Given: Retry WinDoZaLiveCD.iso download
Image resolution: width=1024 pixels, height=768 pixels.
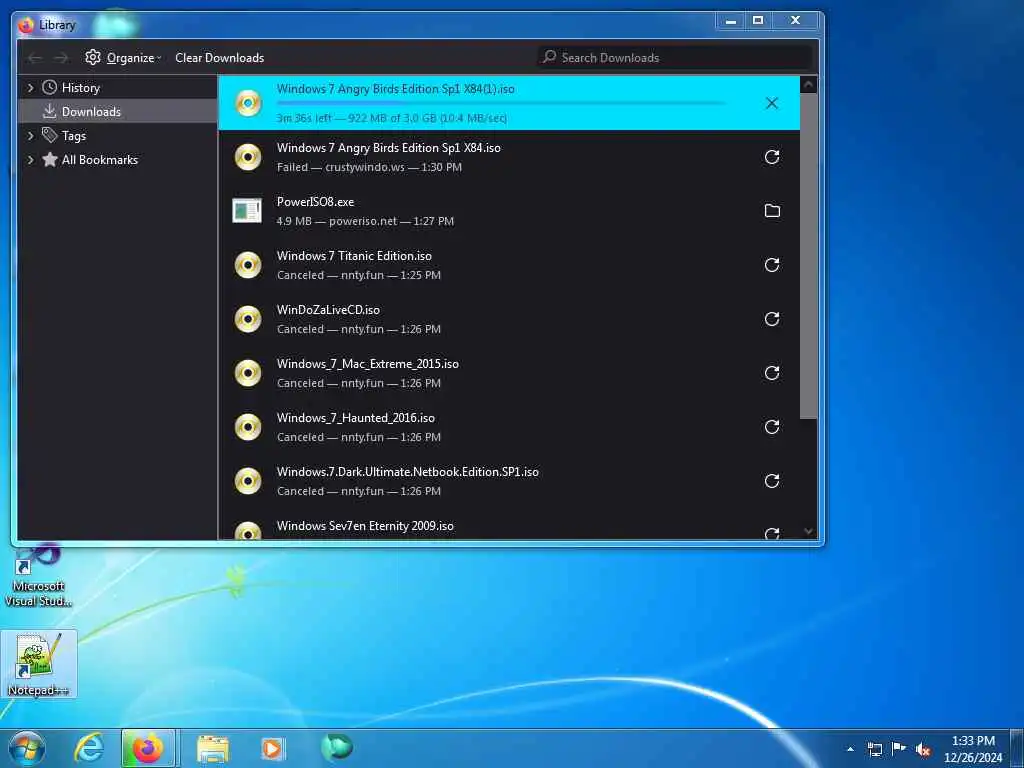Looking at the screenshot, I should point(772,319).
